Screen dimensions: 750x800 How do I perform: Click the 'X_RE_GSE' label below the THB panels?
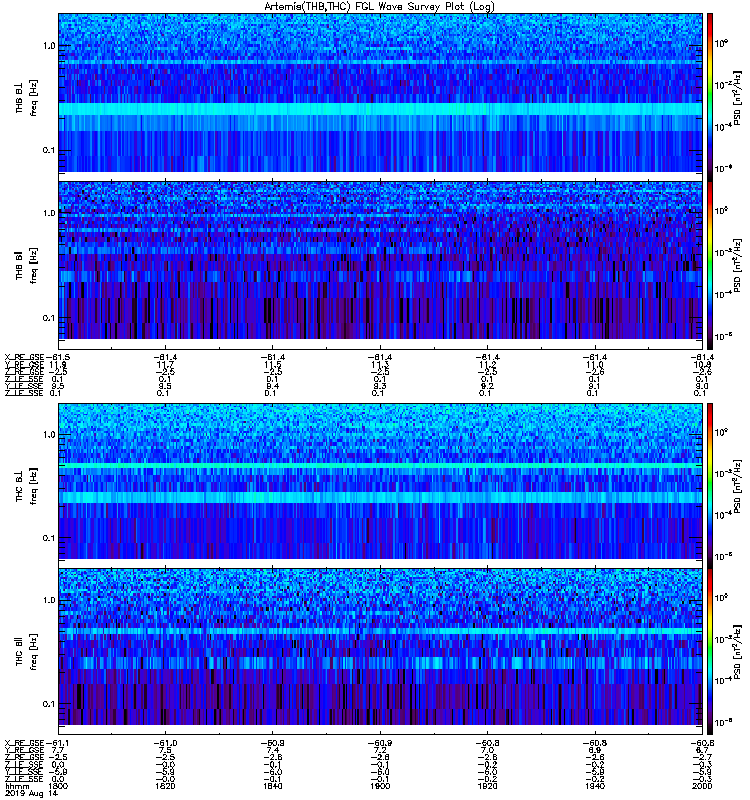24,357
